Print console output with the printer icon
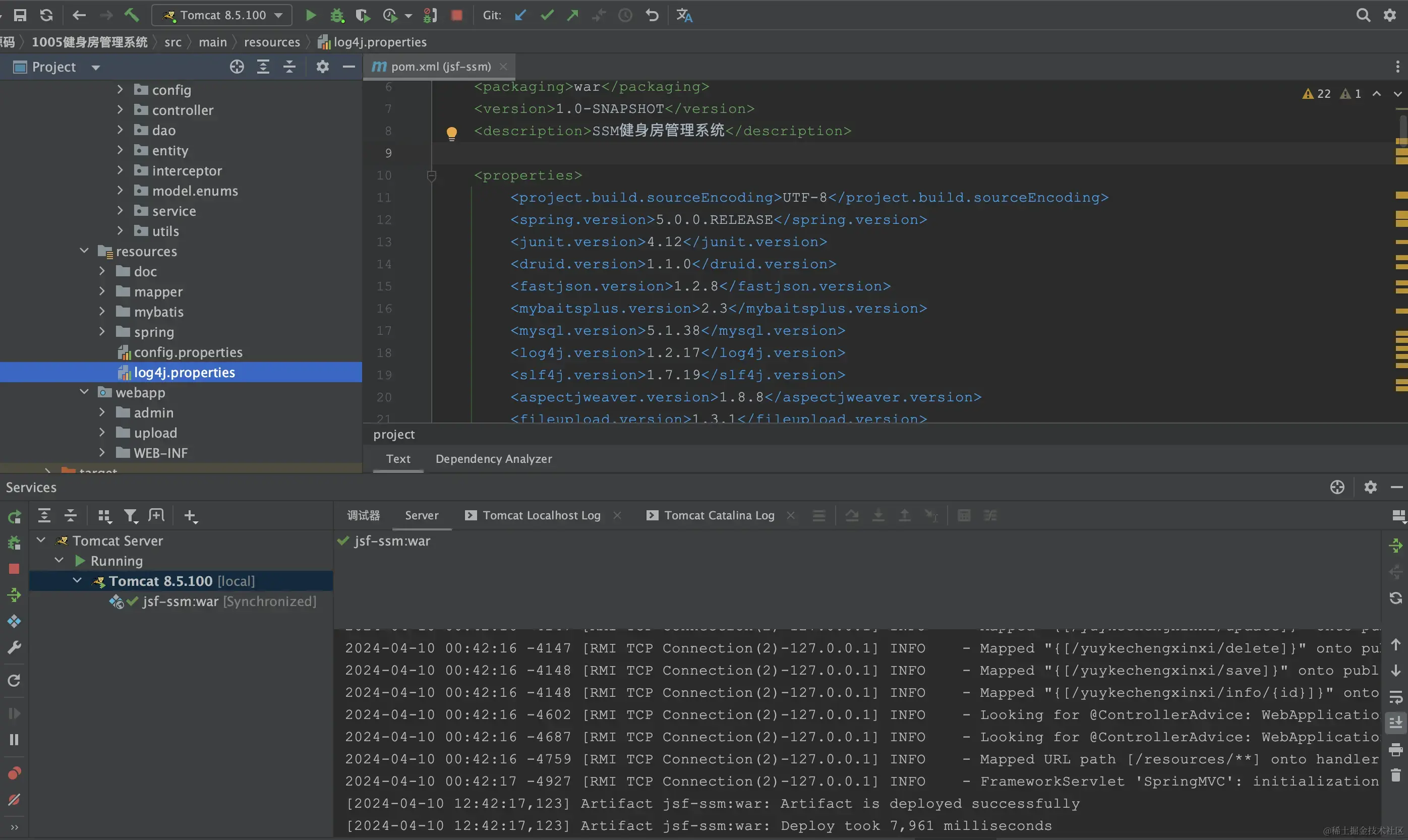Image resolution: width=1408 pixels, height=840 pixels. tap(1395, 749)
